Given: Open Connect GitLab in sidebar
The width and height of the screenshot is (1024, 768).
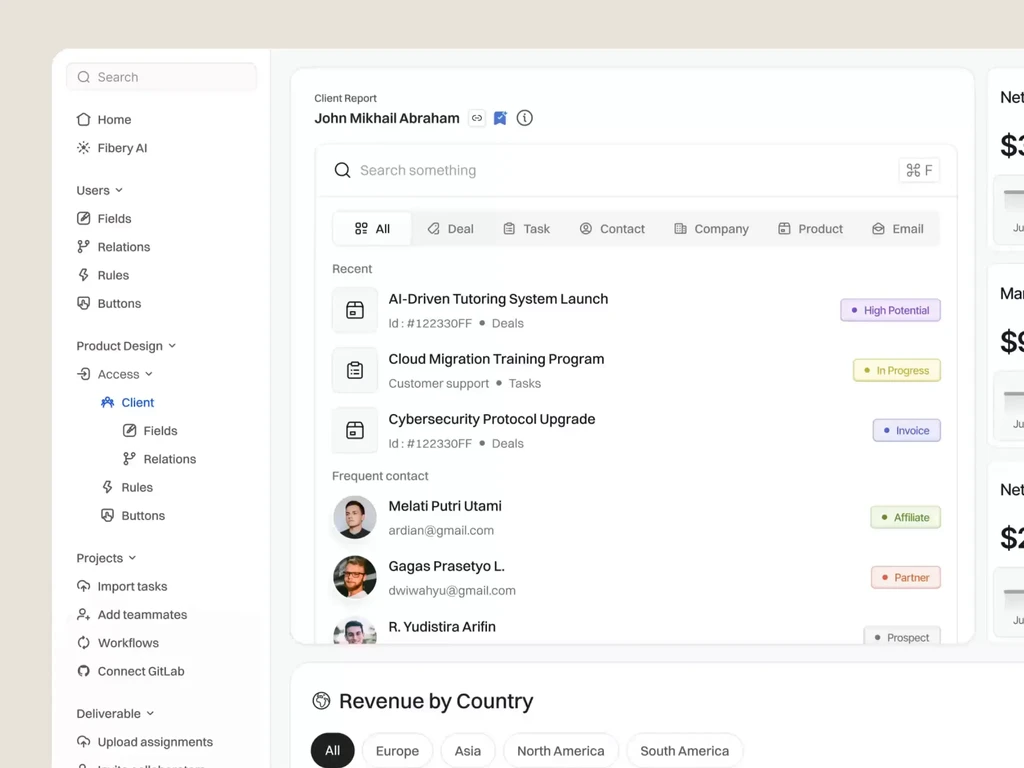Looking at the screenshot, I should point(131,671).
